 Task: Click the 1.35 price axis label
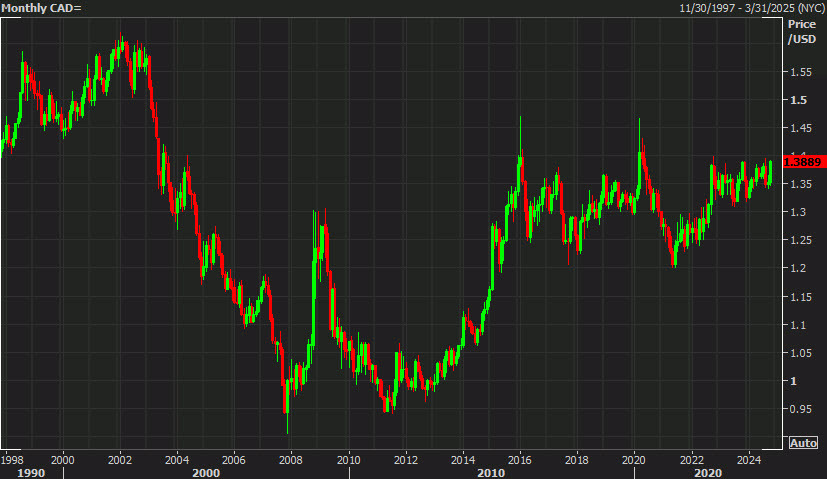tap(801, 184)
